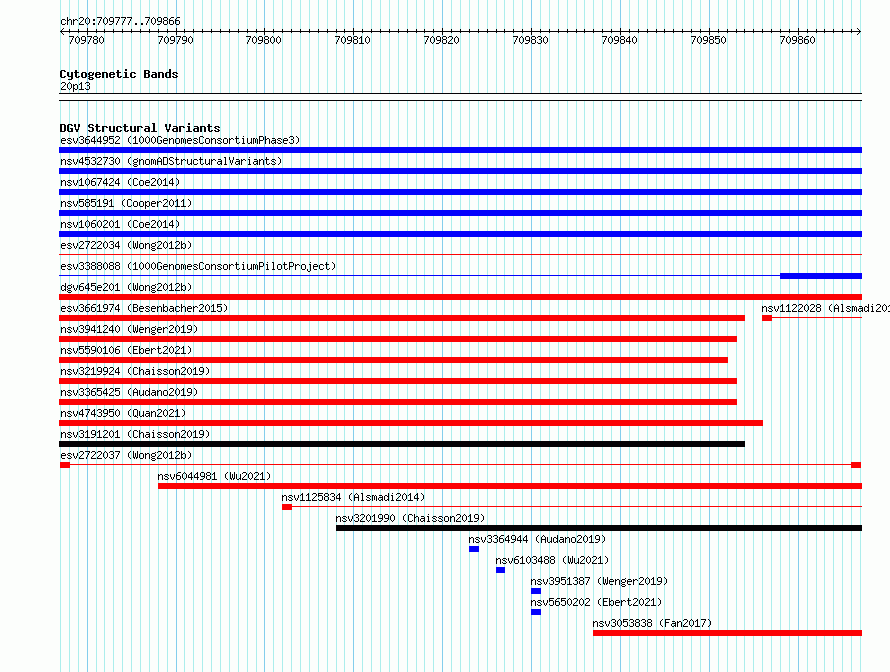Open the nsv1122028 (Alsmadi) label
This screenshot has height=672, width=890.
(825, 308)
